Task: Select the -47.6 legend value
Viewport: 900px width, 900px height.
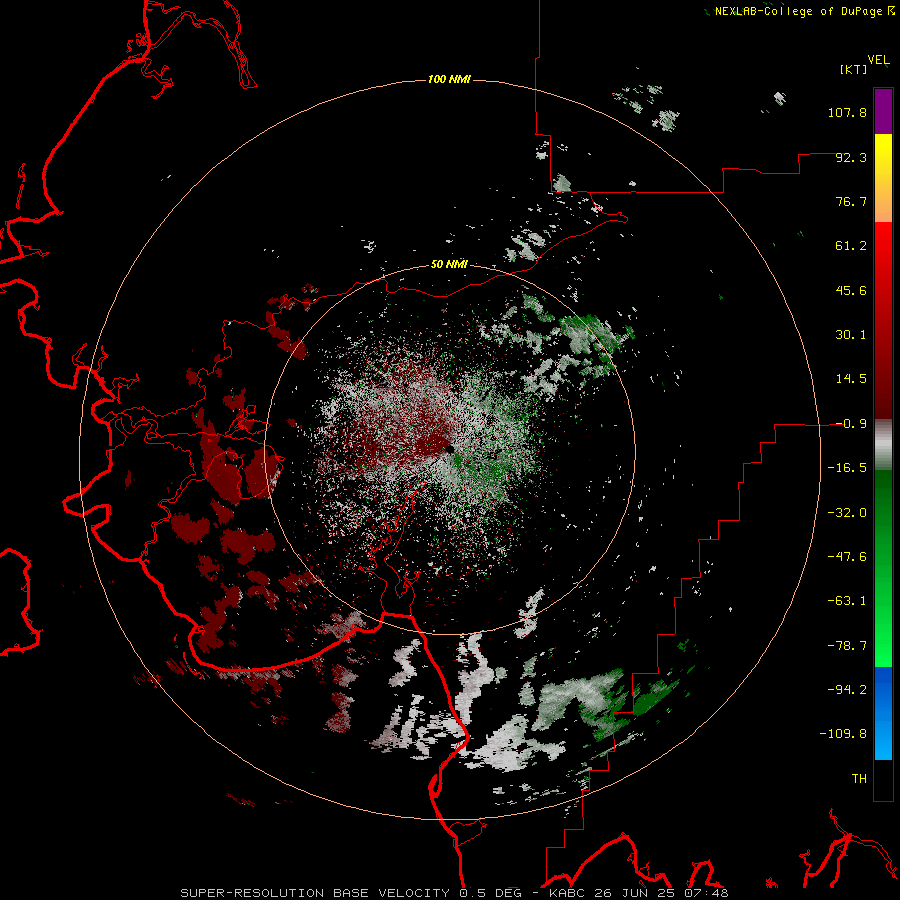Action: pyautogui.click(x=847, y=557)
